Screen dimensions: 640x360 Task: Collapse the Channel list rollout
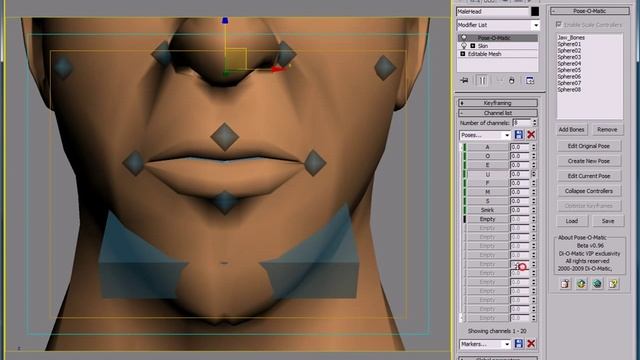coord(498,113)
